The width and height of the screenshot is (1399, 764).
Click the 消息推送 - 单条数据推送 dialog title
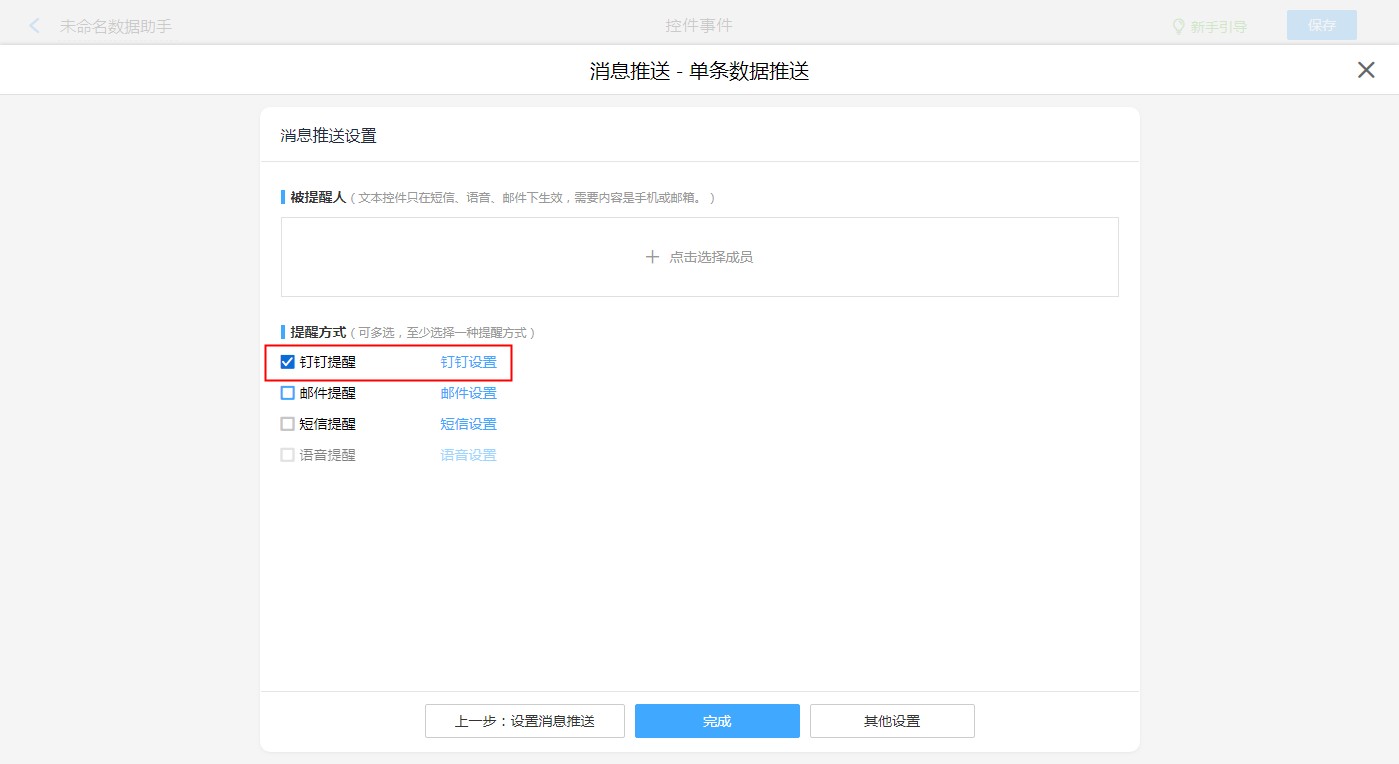tap(699, 71)
